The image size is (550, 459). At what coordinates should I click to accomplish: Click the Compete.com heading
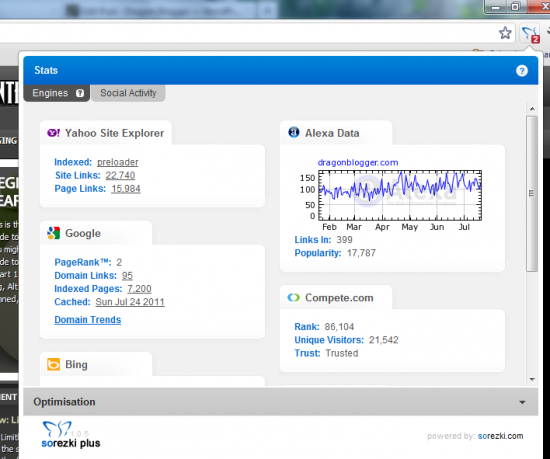pyautogui.click(x=339, y=298)
